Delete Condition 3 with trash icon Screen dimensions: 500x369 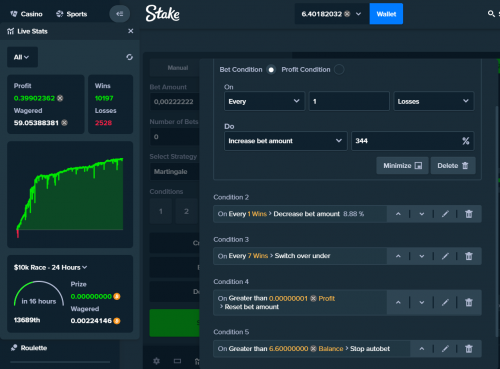(x=469, y=256)
